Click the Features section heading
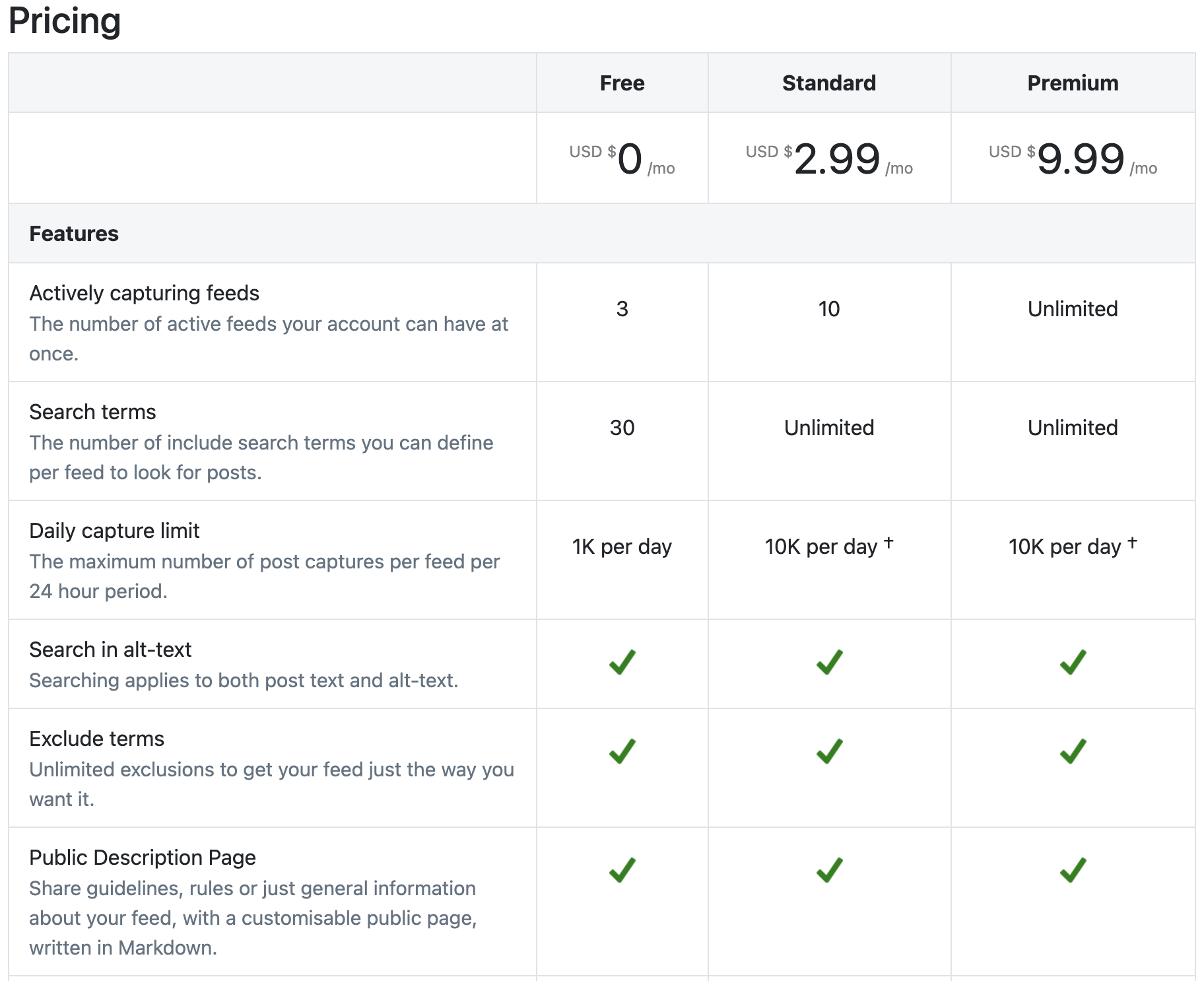Image resolution: width=1204 pixels, height=981 pixels. tap(74, 234)
